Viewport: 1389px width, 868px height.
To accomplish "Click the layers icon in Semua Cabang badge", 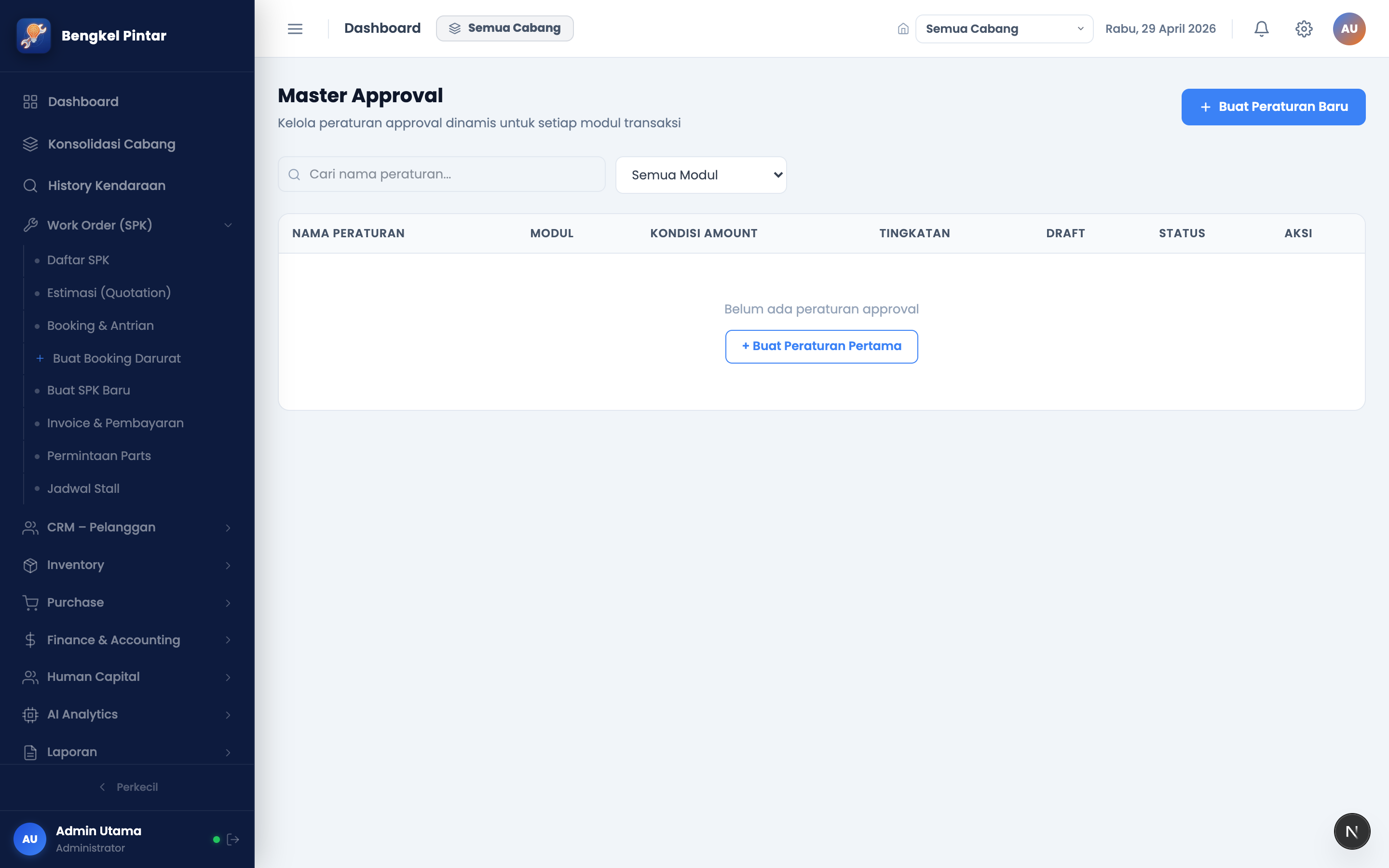I will (455, 29).
